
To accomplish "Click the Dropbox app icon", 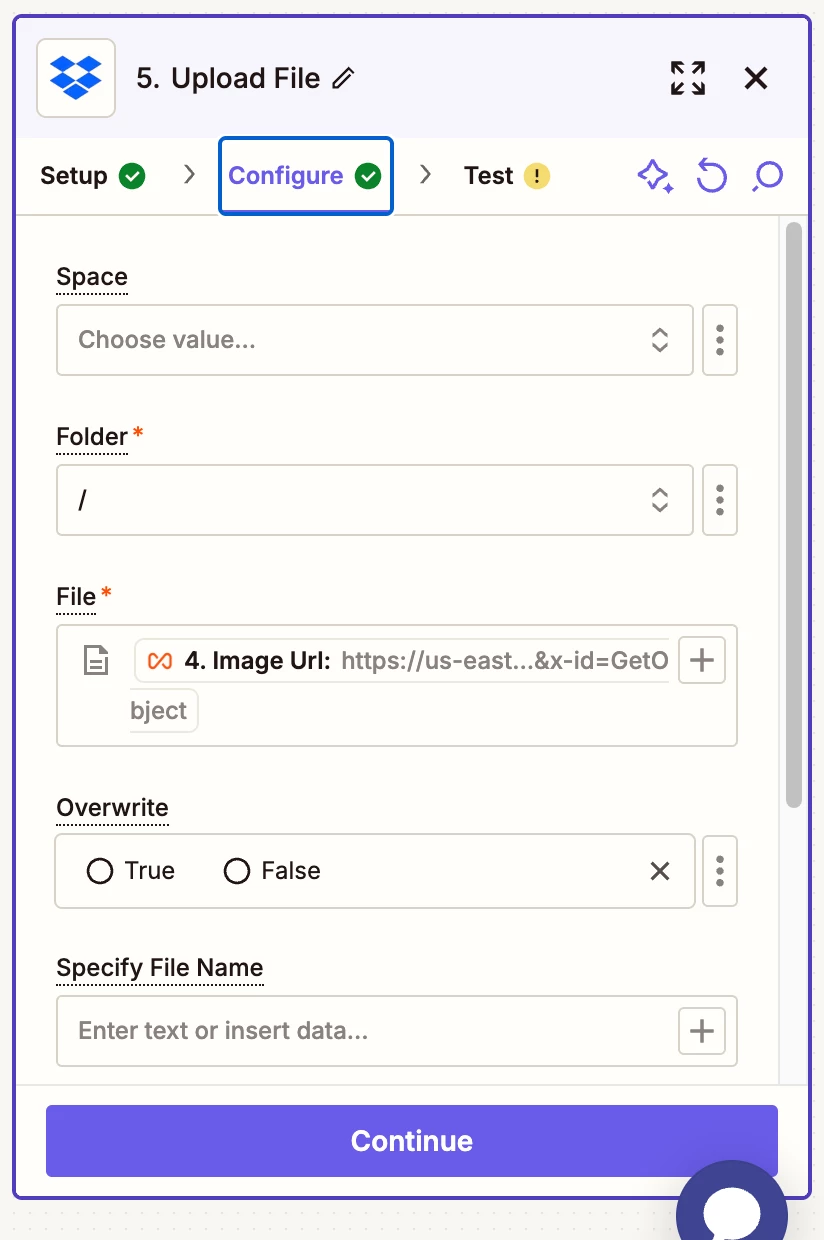I will [x=76, y=78].
